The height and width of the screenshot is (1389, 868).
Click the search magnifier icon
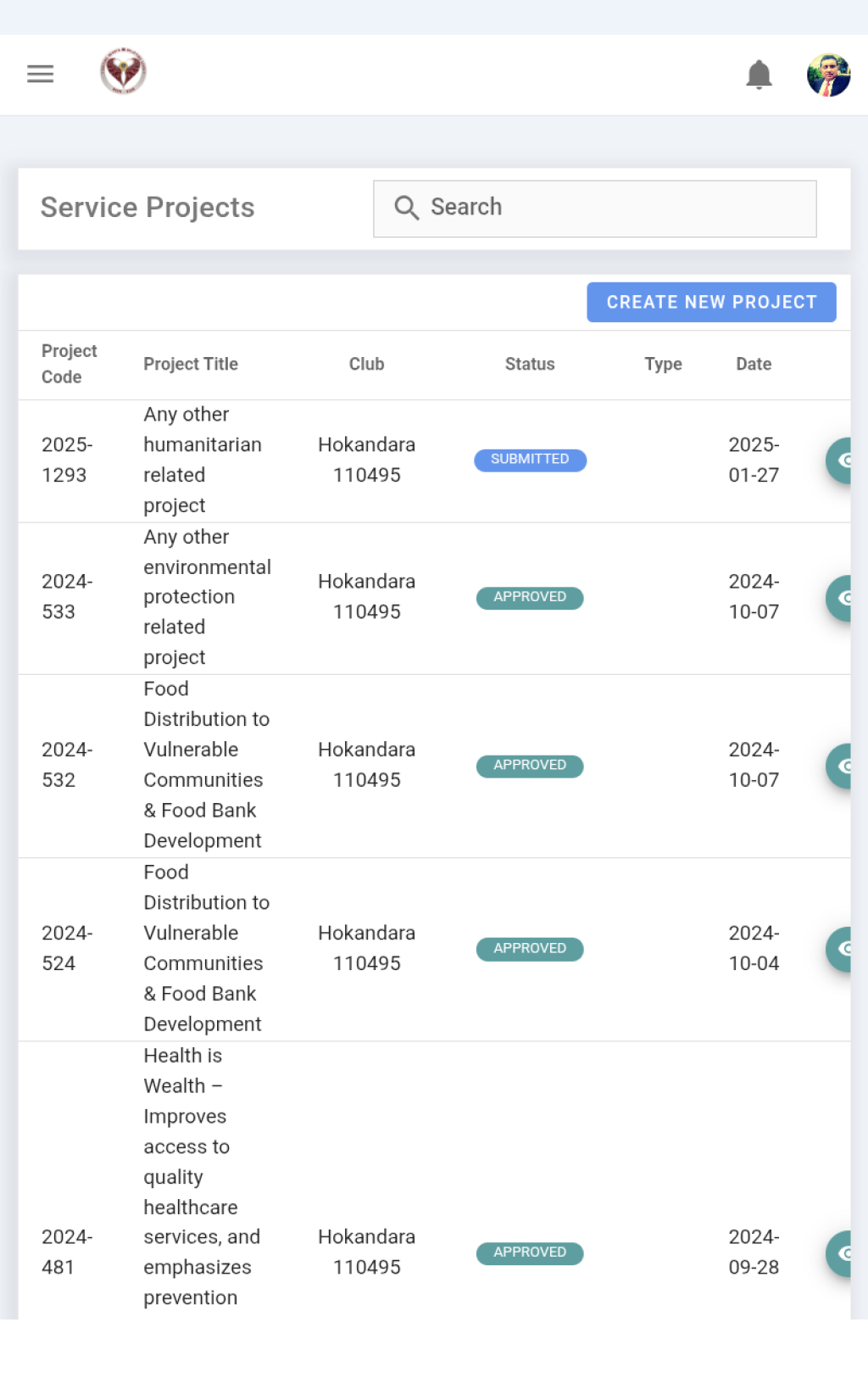coord(407,208)
